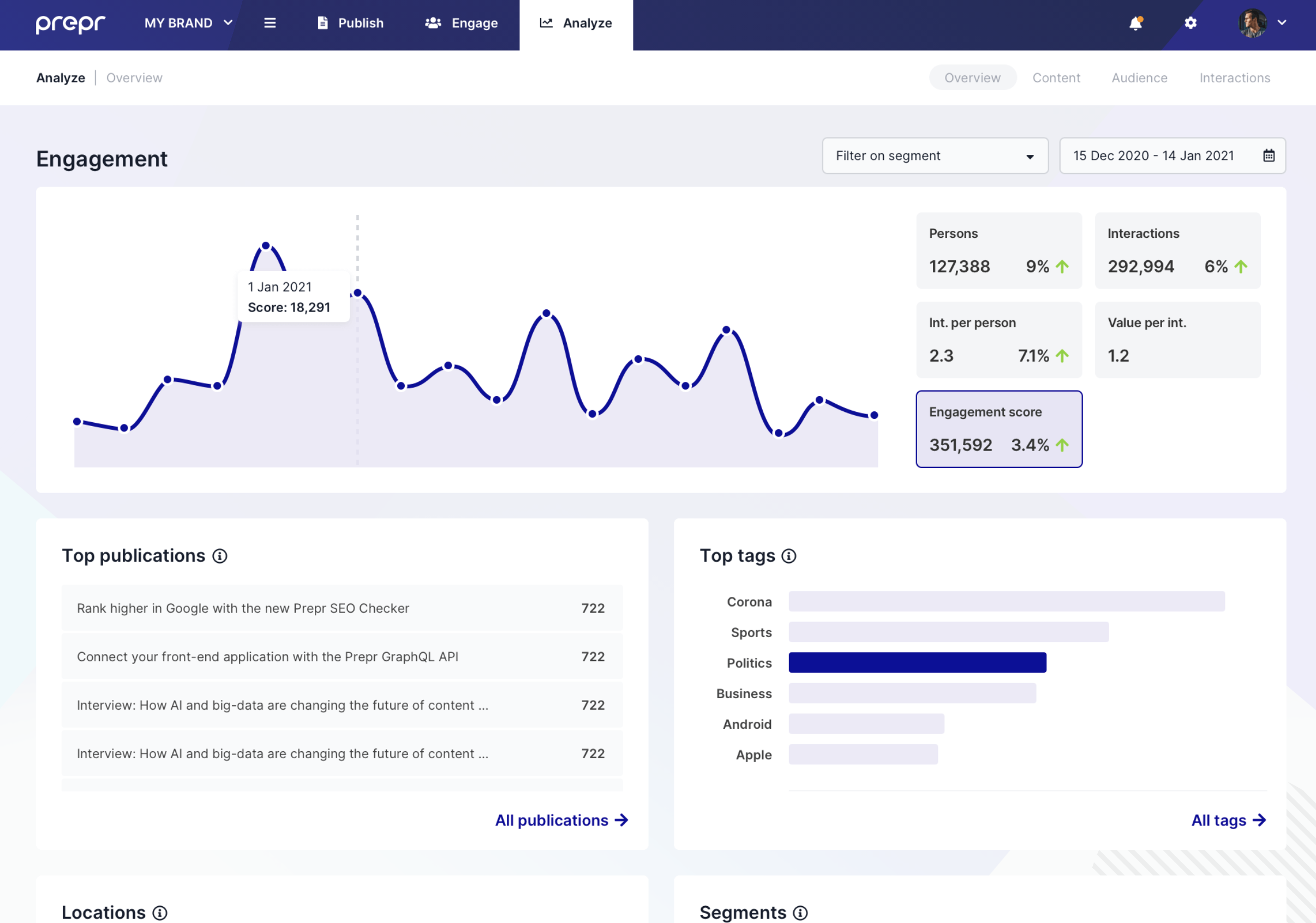Open 'Rank higher in Google' publication row
Viewport: 1316px width, 923px height.
point(342,608)
